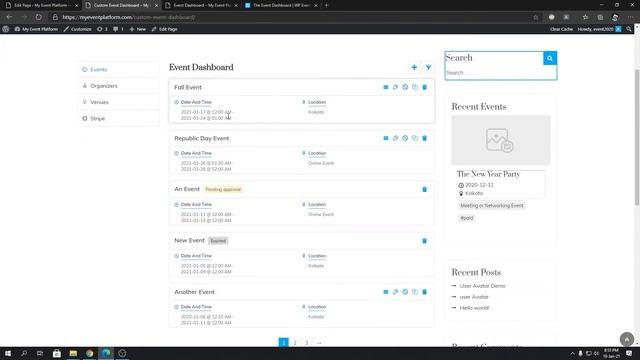Go back in the browser
The width and height of the screenshot is (640, 360).
9,17
